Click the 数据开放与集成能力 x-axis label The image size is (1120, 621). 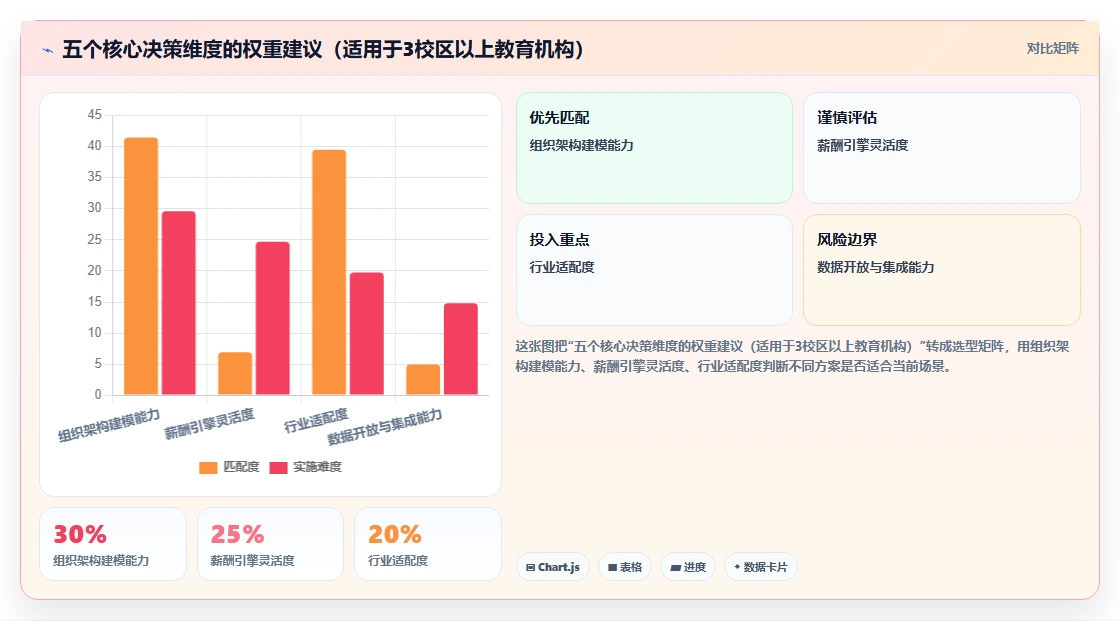coord(385,427)
